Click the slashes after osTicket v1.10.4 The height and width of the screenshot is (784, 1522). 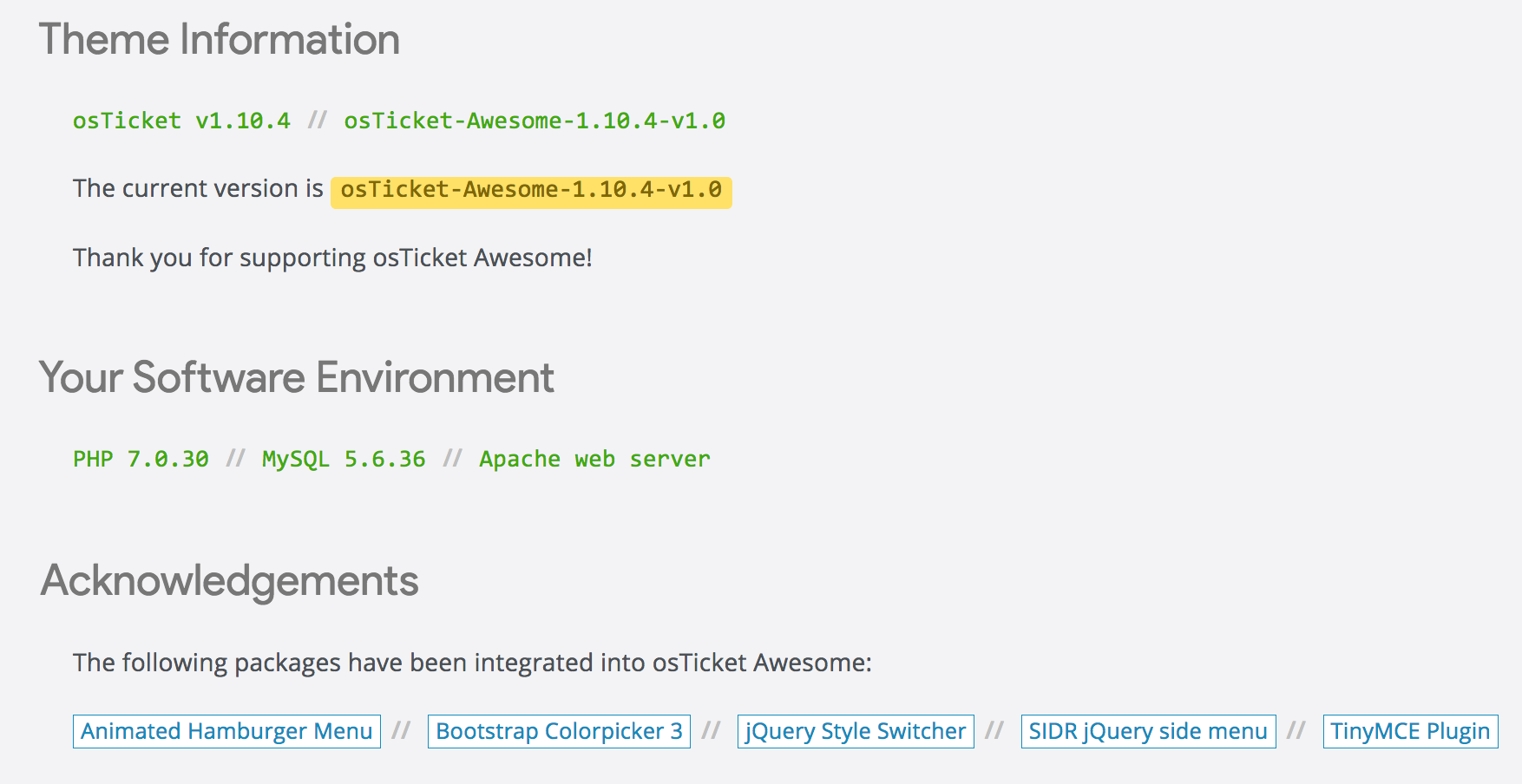(317, 121)
